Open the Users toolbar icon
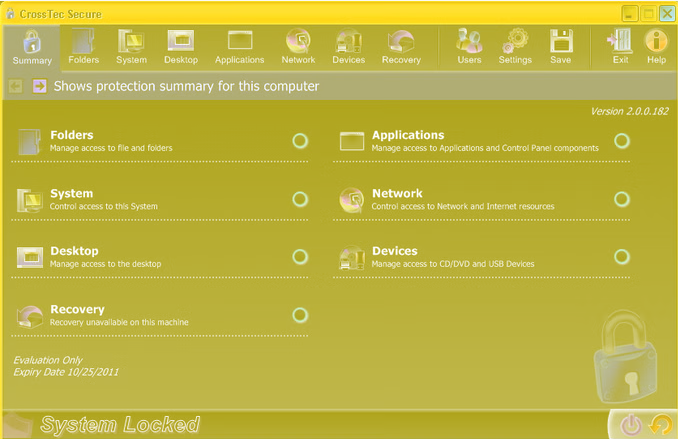The image size is (678, 439). pos(469,47)
